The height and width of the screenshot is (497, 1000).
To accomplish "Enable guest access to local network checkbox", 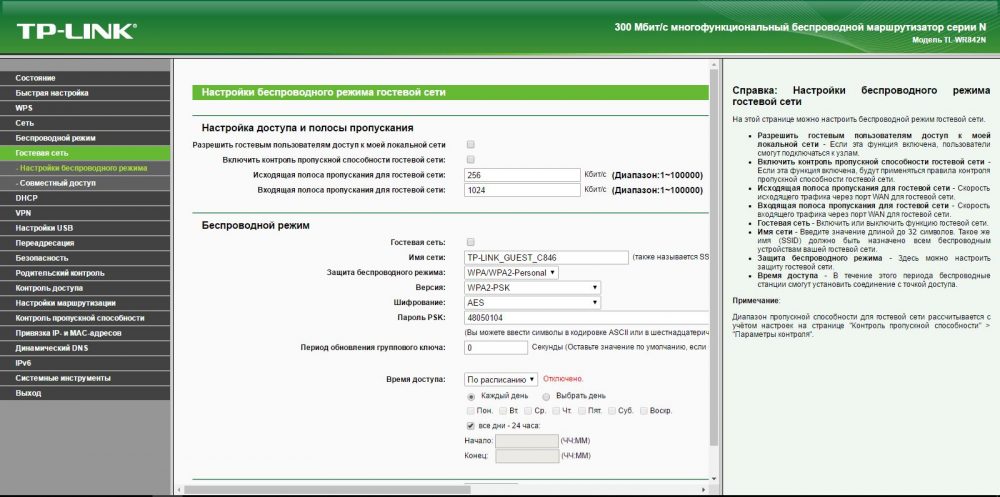I will tap(471, 145).
